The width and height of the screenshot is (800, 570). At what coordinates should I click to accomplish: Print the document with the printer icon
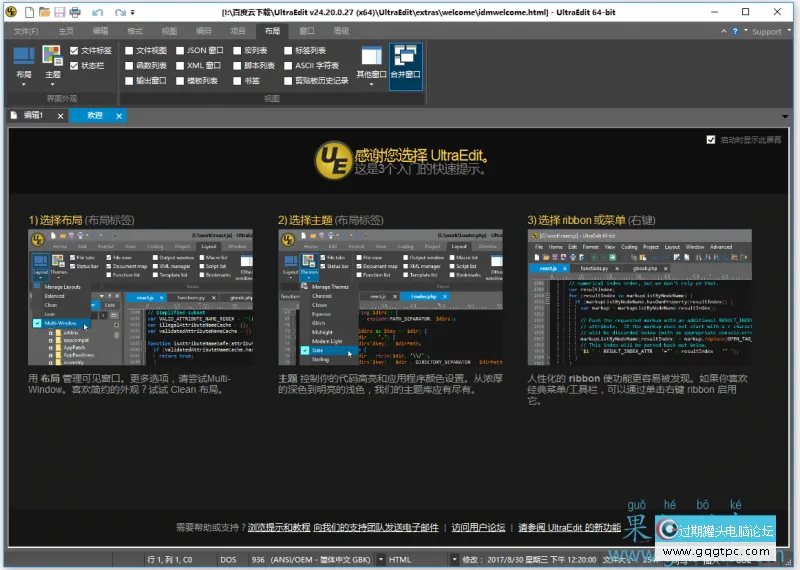pos(75,11)
